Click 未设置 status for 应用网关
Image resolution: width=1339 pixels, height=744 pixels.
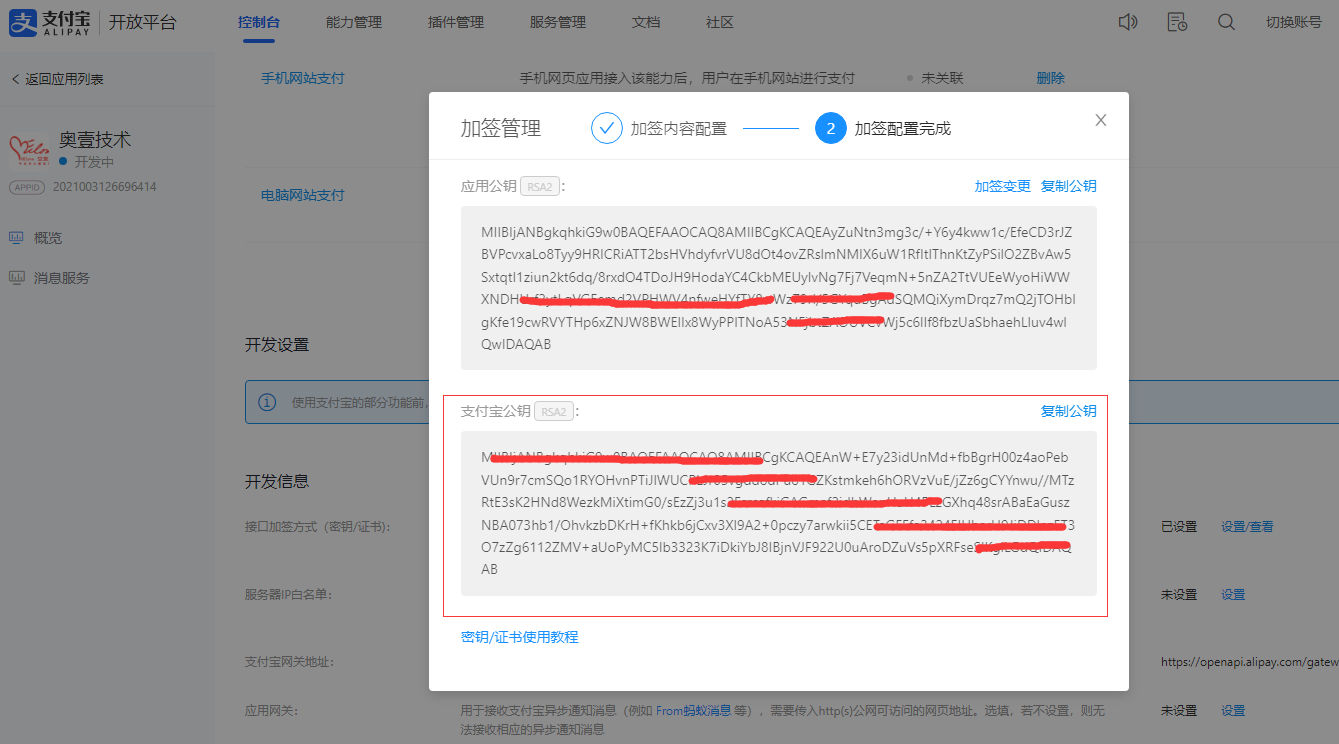pos(1179,710)
